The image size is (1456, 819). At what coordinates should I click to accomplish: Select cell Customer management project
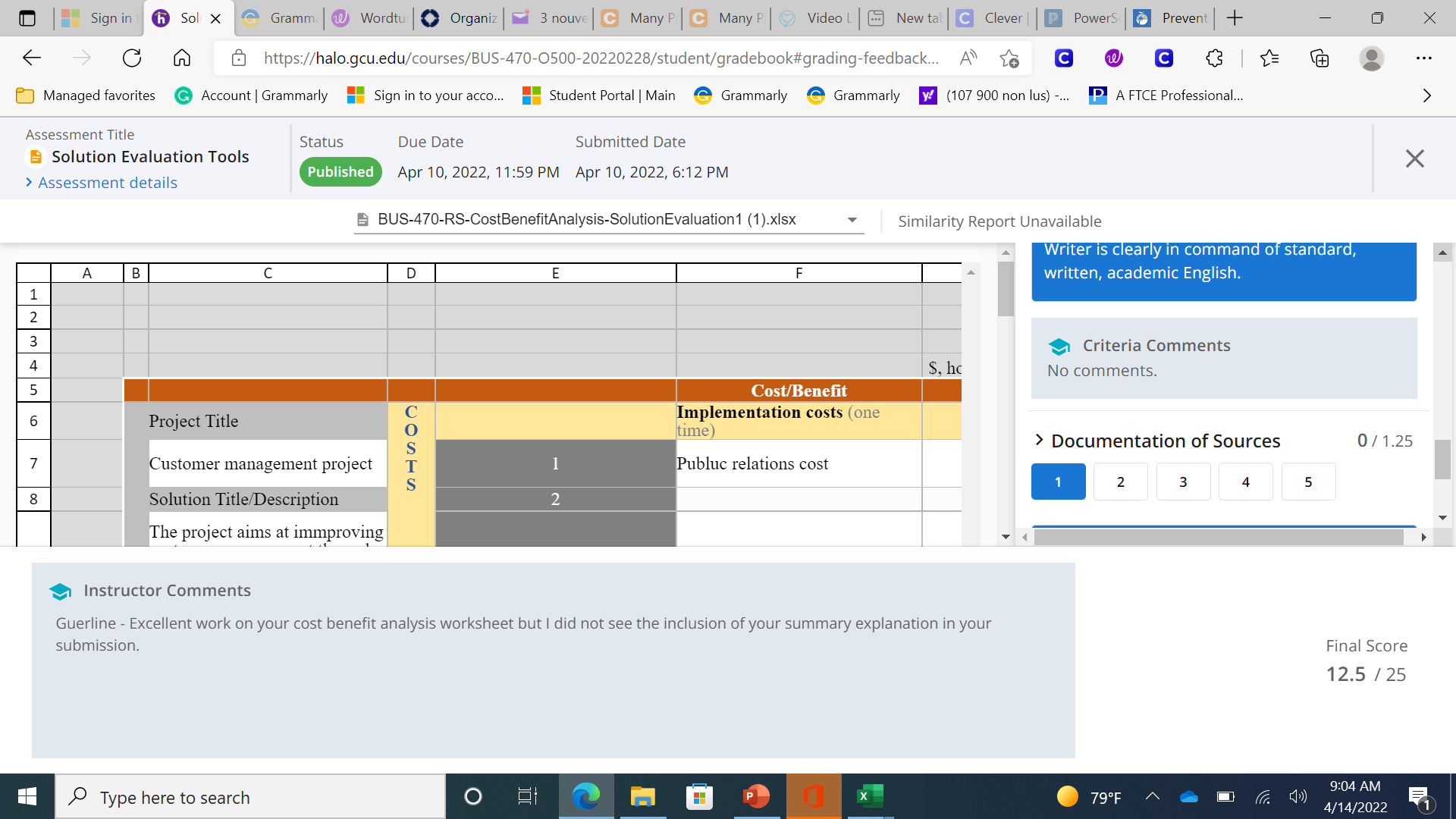pyautogui.click(x=268, y=463)
